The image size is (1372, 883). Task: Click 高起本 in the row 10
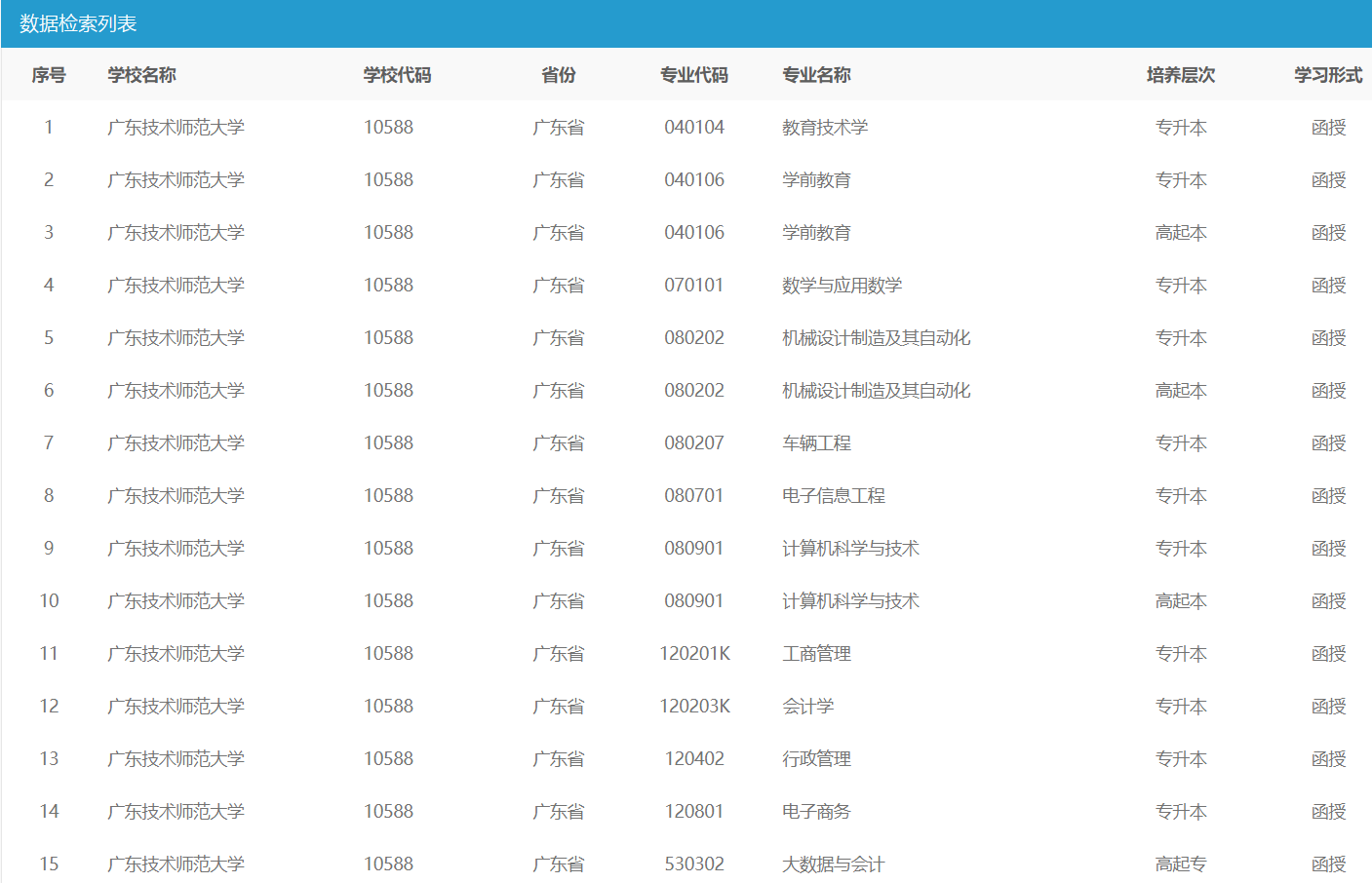(1181, 601)
